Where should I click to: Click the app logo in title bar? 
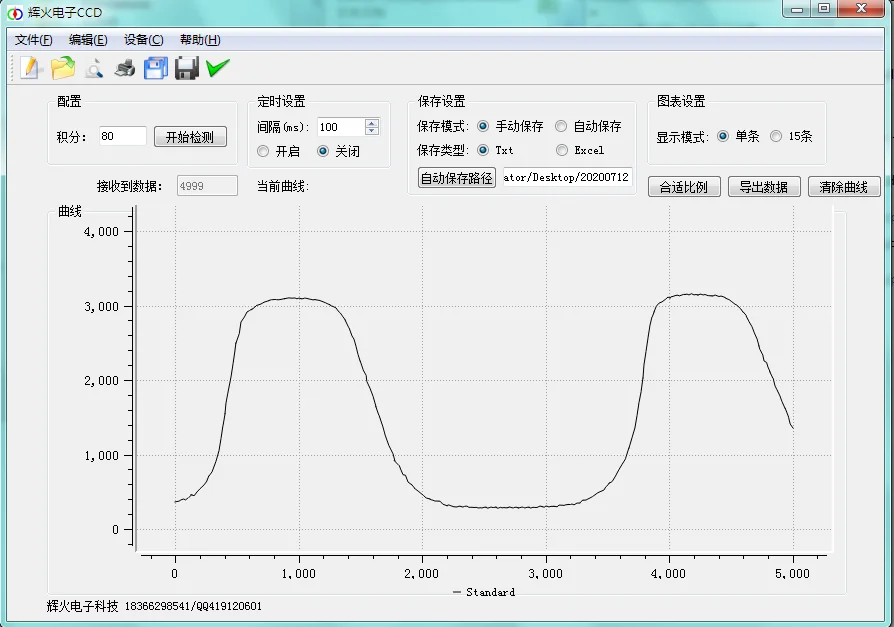pyautogui.click(x=15, y=11)
